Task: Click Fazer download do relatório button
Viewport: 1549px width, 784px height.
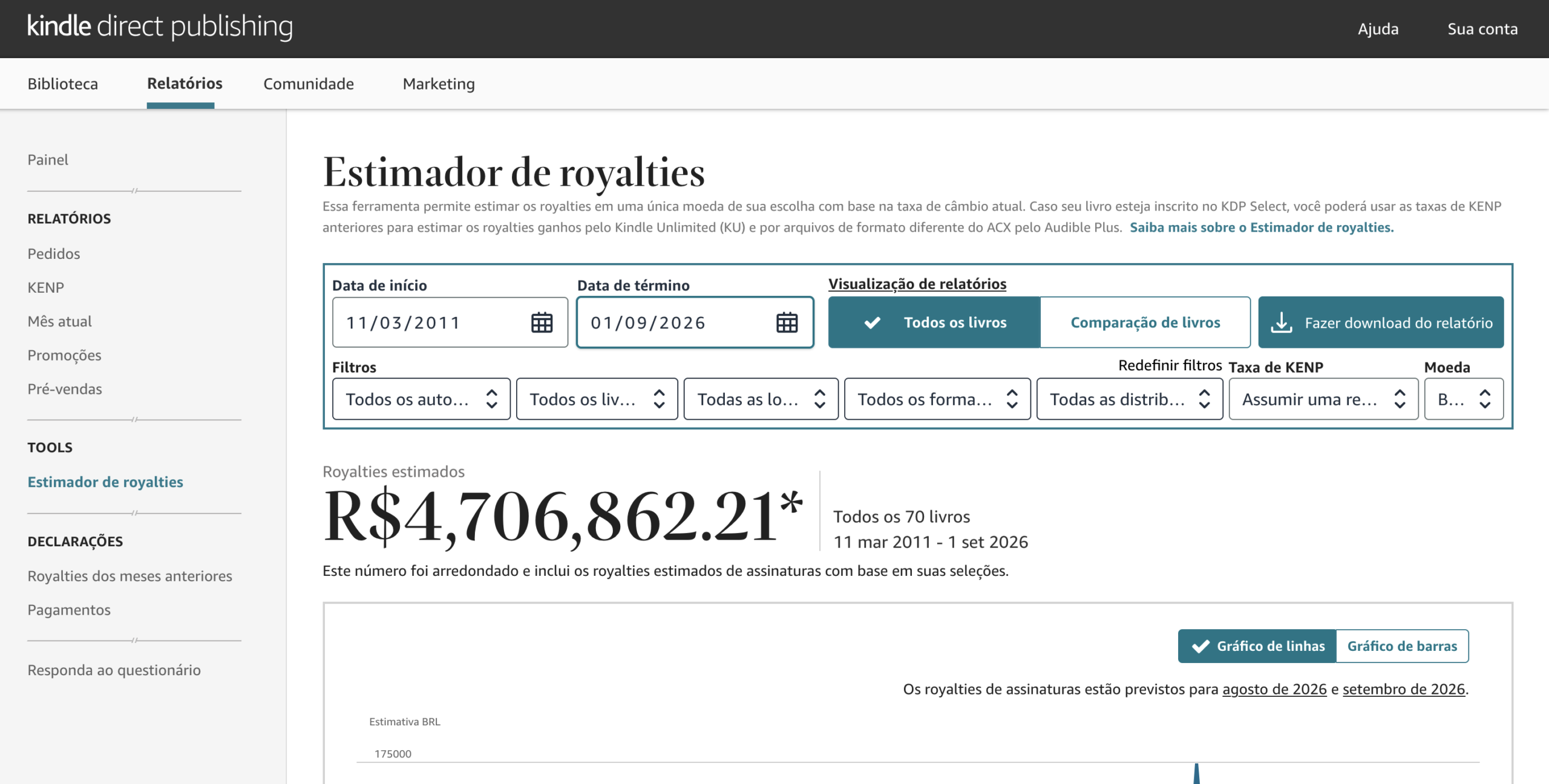Action: pos(1381,322)
